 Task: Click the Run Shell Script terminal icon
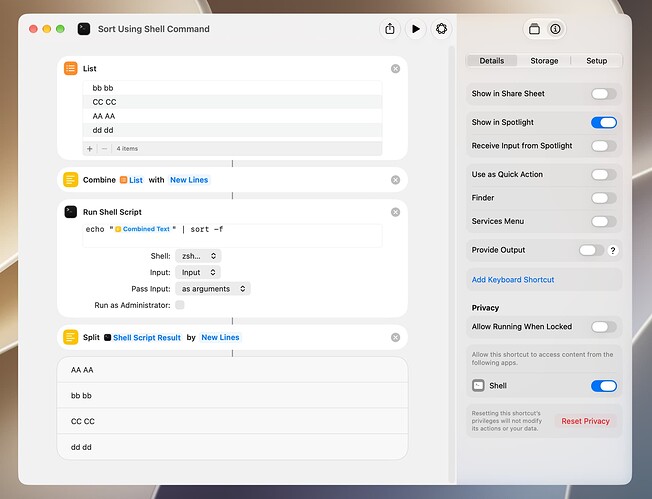[71, 212]
